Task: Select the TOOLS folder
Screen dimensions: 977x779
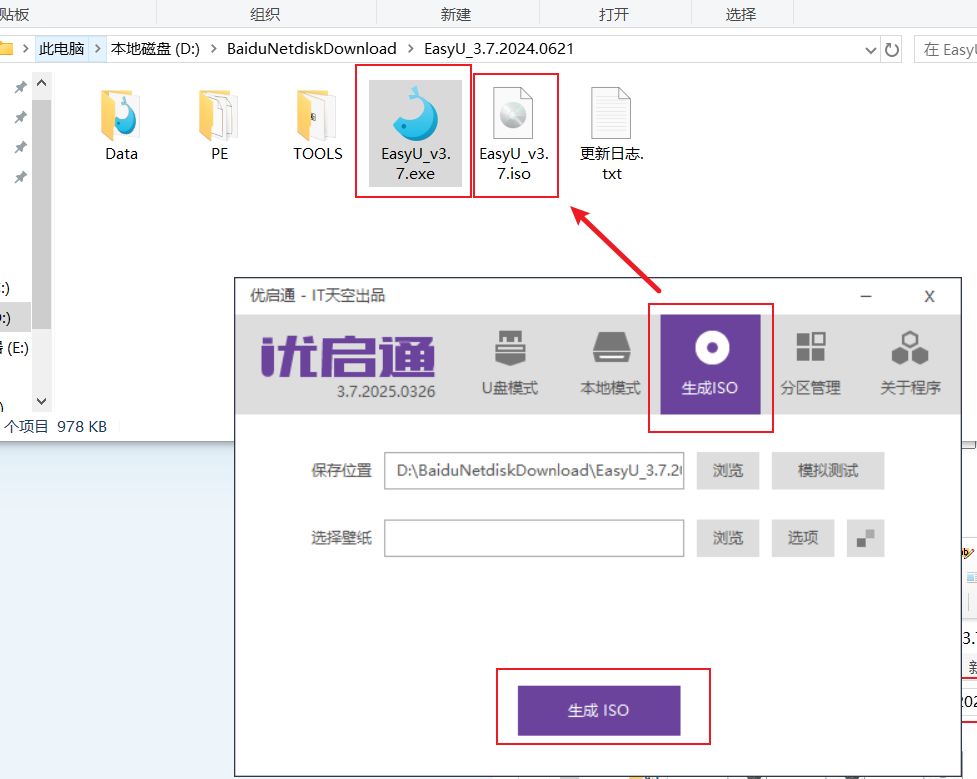Action: (317, 127)
